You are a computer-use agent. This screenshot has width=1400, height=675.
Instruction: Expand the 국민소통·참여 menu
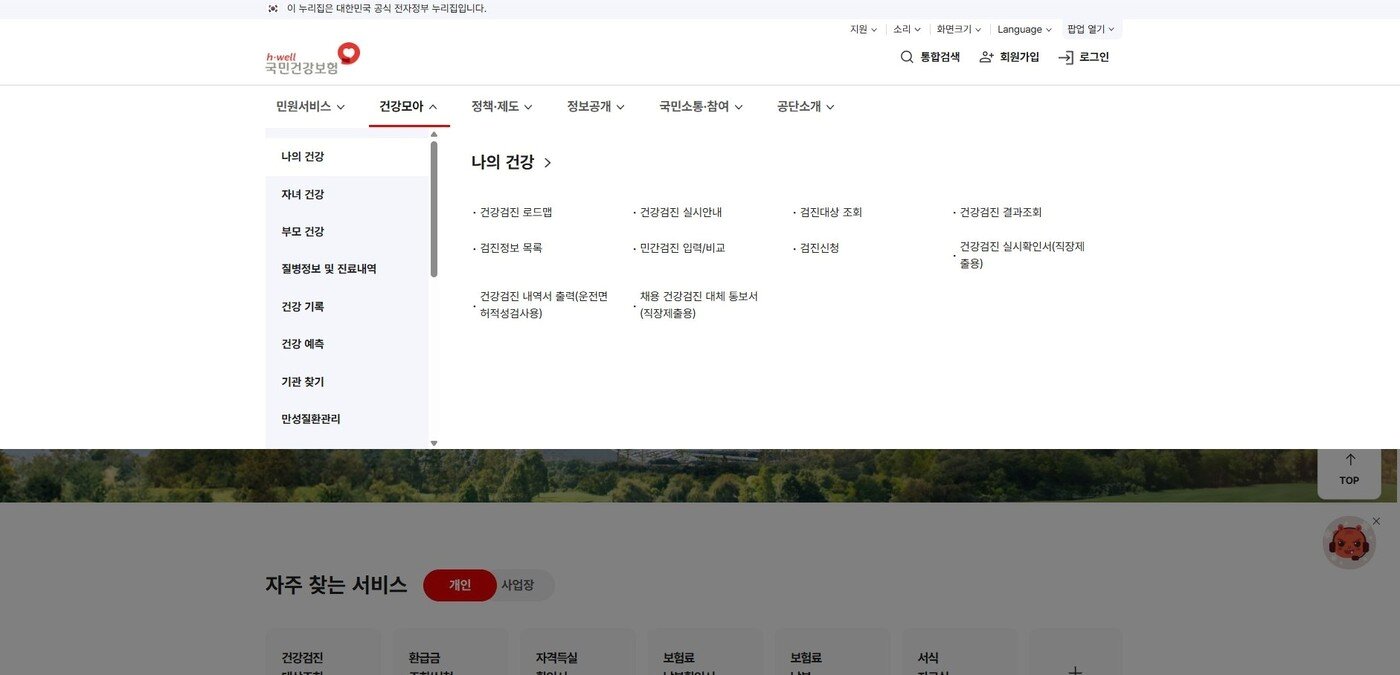click(701, 106)
